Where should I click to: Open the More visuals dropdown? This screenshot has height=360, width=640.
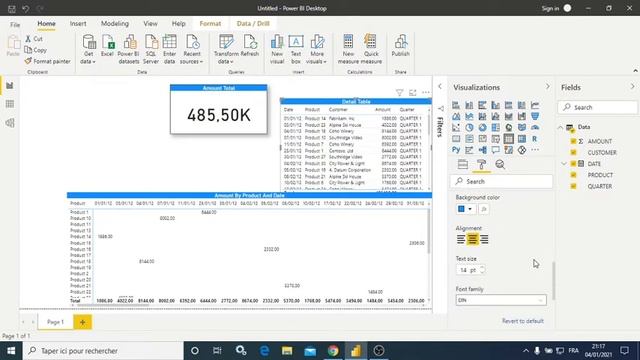click(x=316, y=49)
